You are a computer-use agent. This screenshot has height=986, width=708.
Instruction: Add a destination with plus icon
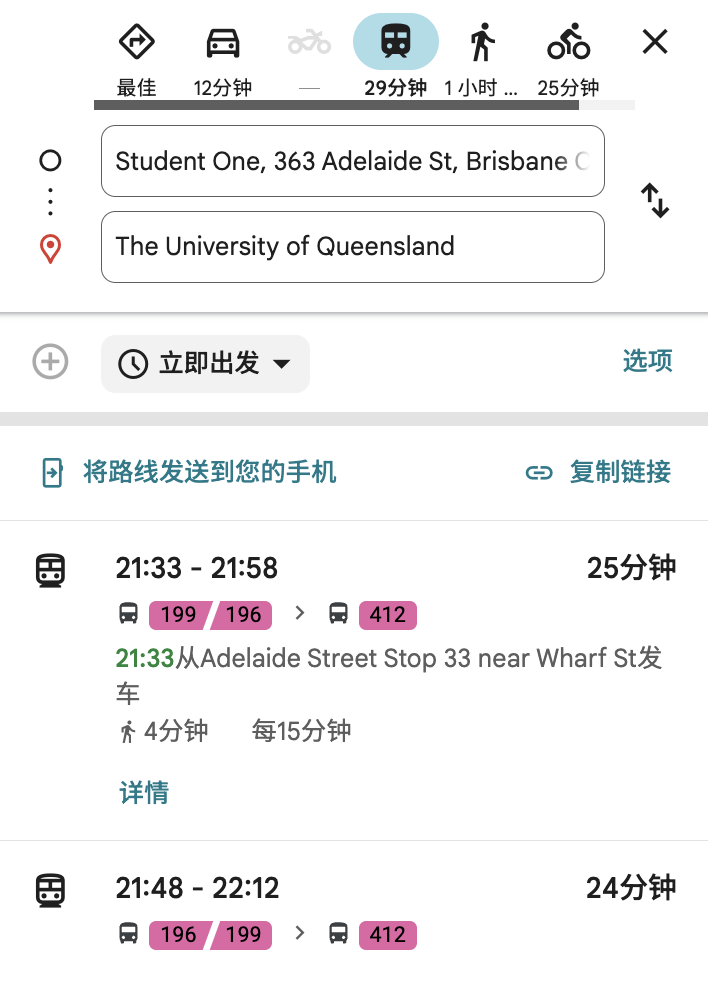[50, 362]
